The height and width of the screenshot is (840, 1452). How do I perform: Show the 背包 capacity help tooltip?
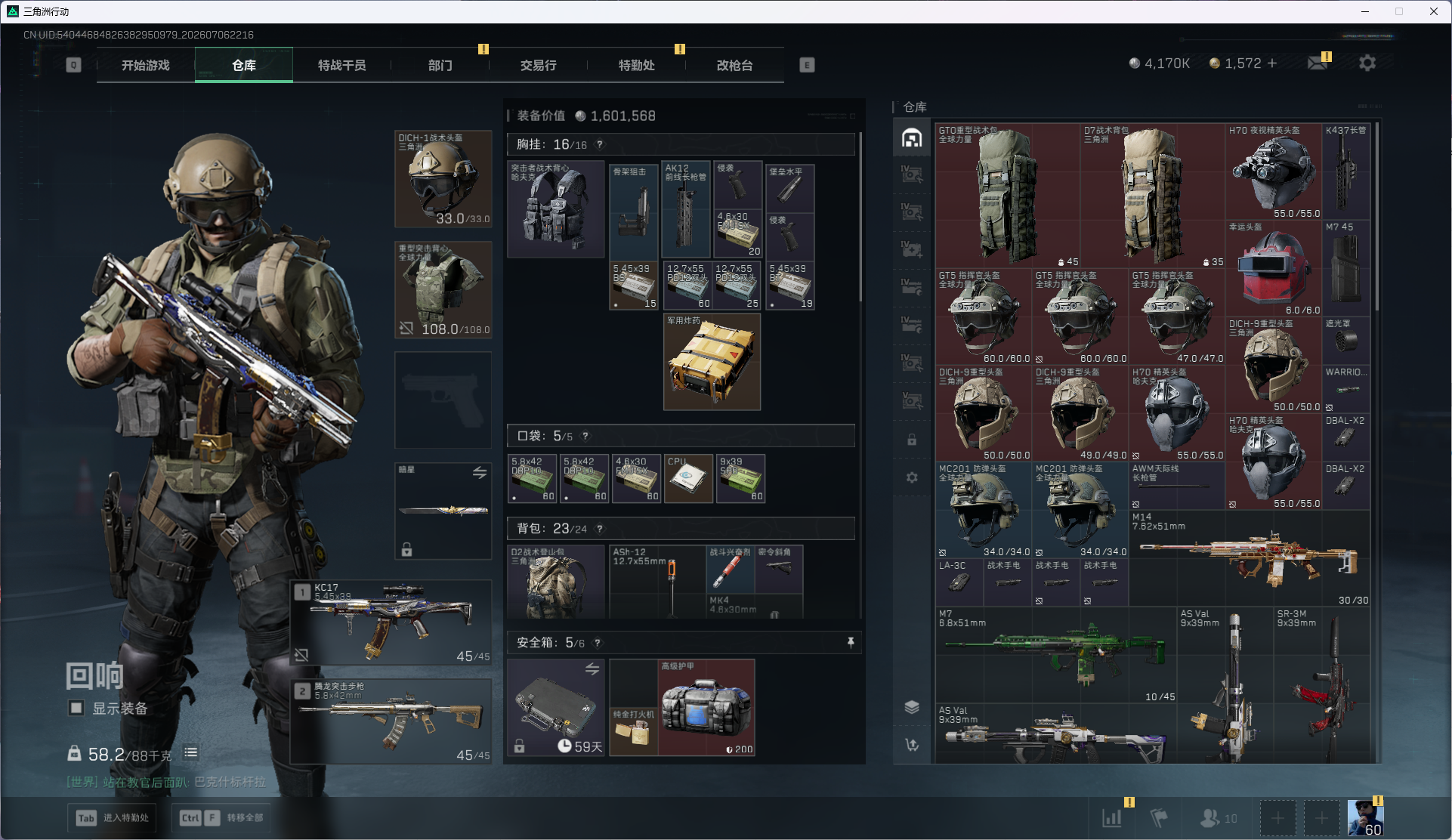(x=600, y=529)
